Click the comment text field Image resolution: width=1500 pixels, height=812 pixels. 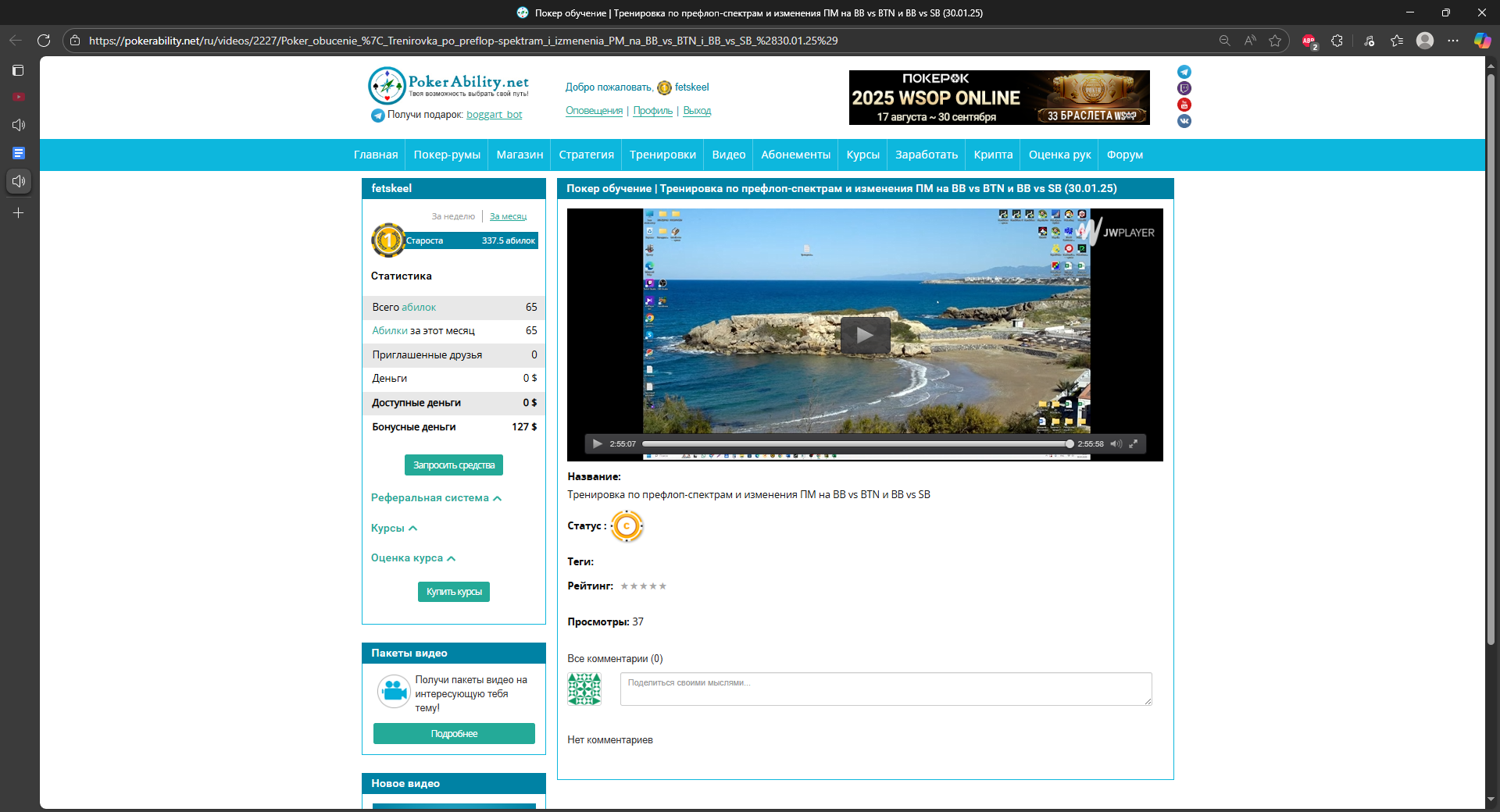click(886, 689)
